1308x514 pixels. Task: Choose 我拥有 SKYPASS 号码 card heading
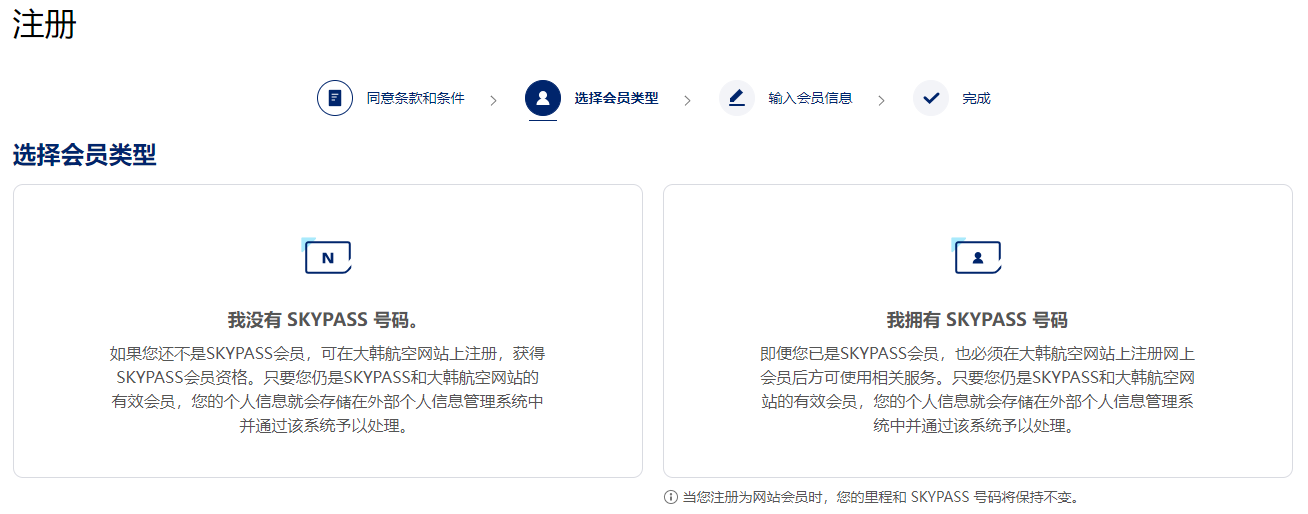tap(977, 320)
